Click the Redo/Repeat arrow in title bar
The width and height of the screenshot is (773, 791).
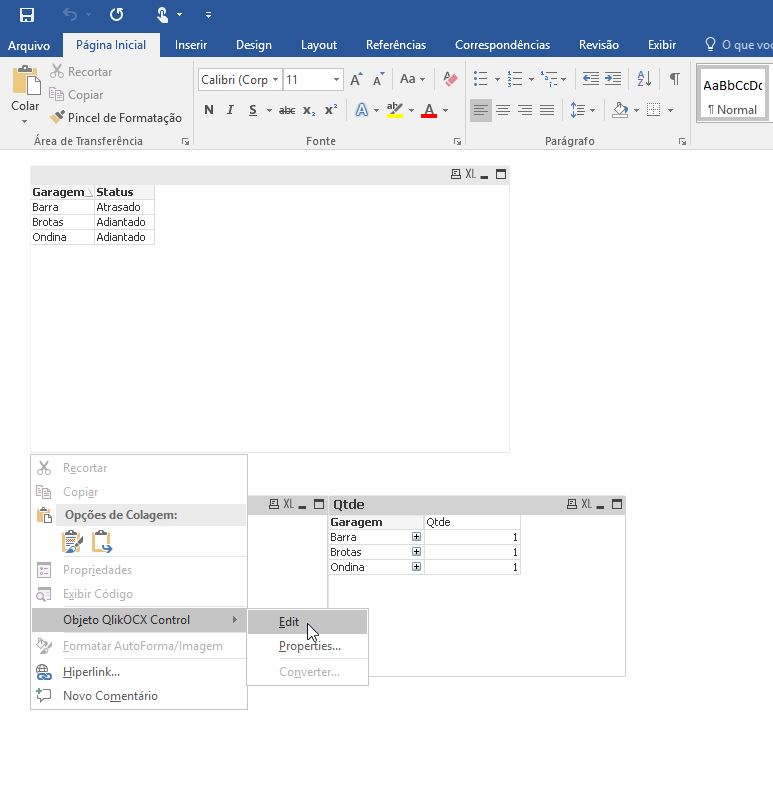(117, 15)
